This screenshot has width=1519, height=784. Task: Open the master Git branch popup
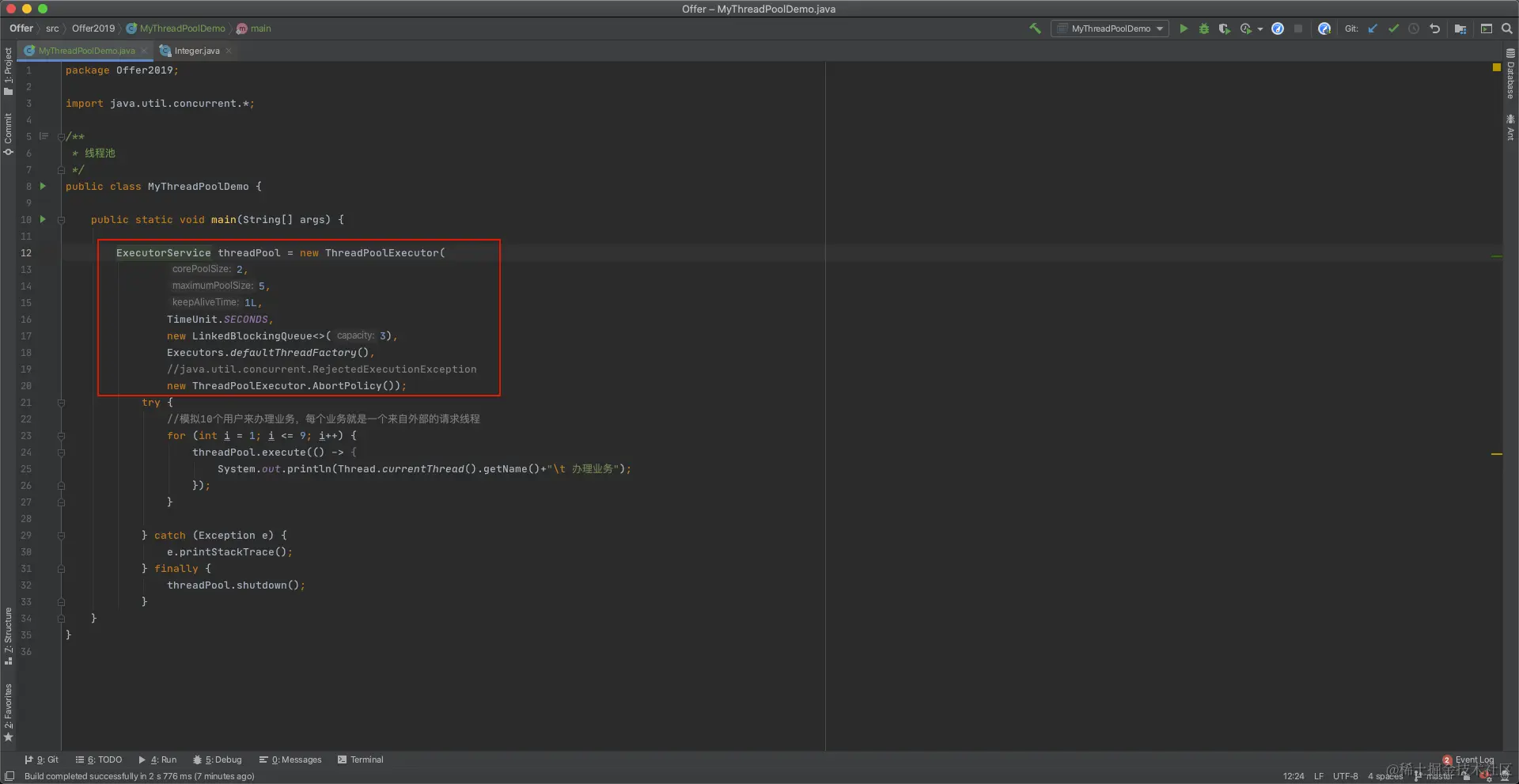[1434, 776]
